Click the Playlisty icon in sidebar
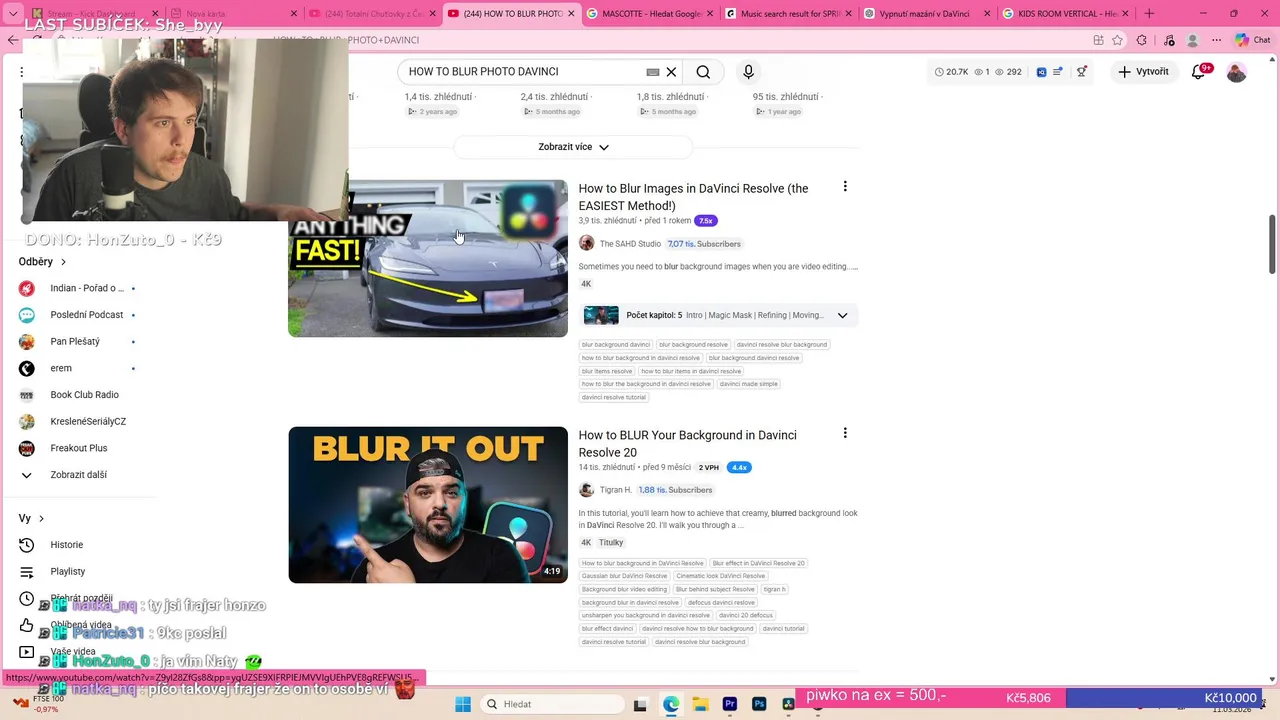 [x=27, y=572]
